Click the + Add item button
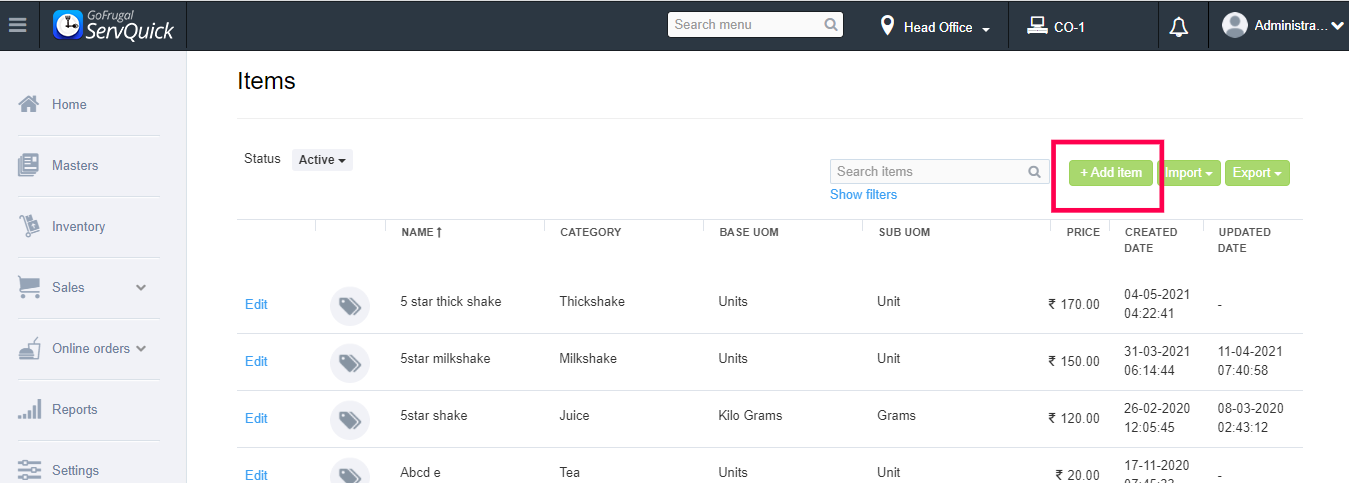This screenshot has width=1349, height=483. click(x=1110, y=173)
